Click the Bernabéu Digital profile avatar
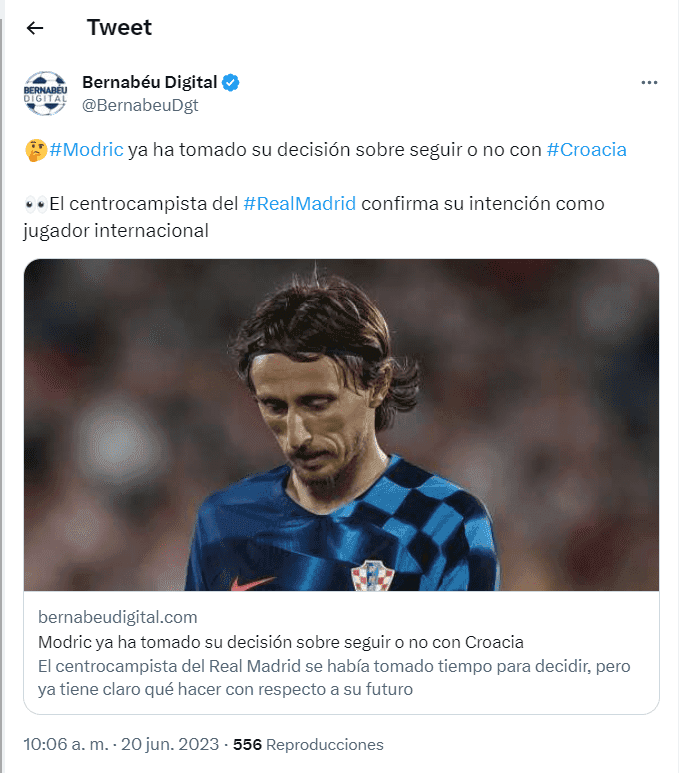Image resolution: width=686 pixels, height=773 pixels. click(x=45, y=93)
